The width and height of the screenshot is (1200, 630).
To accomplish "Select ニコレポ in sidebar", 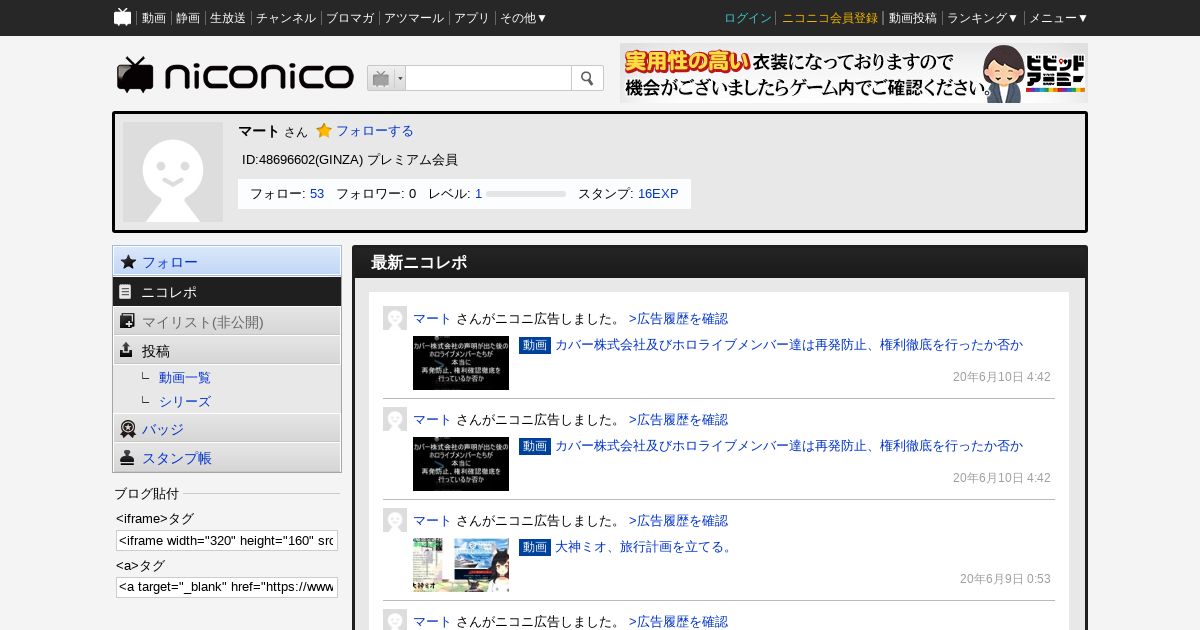I will click(227, 292).
